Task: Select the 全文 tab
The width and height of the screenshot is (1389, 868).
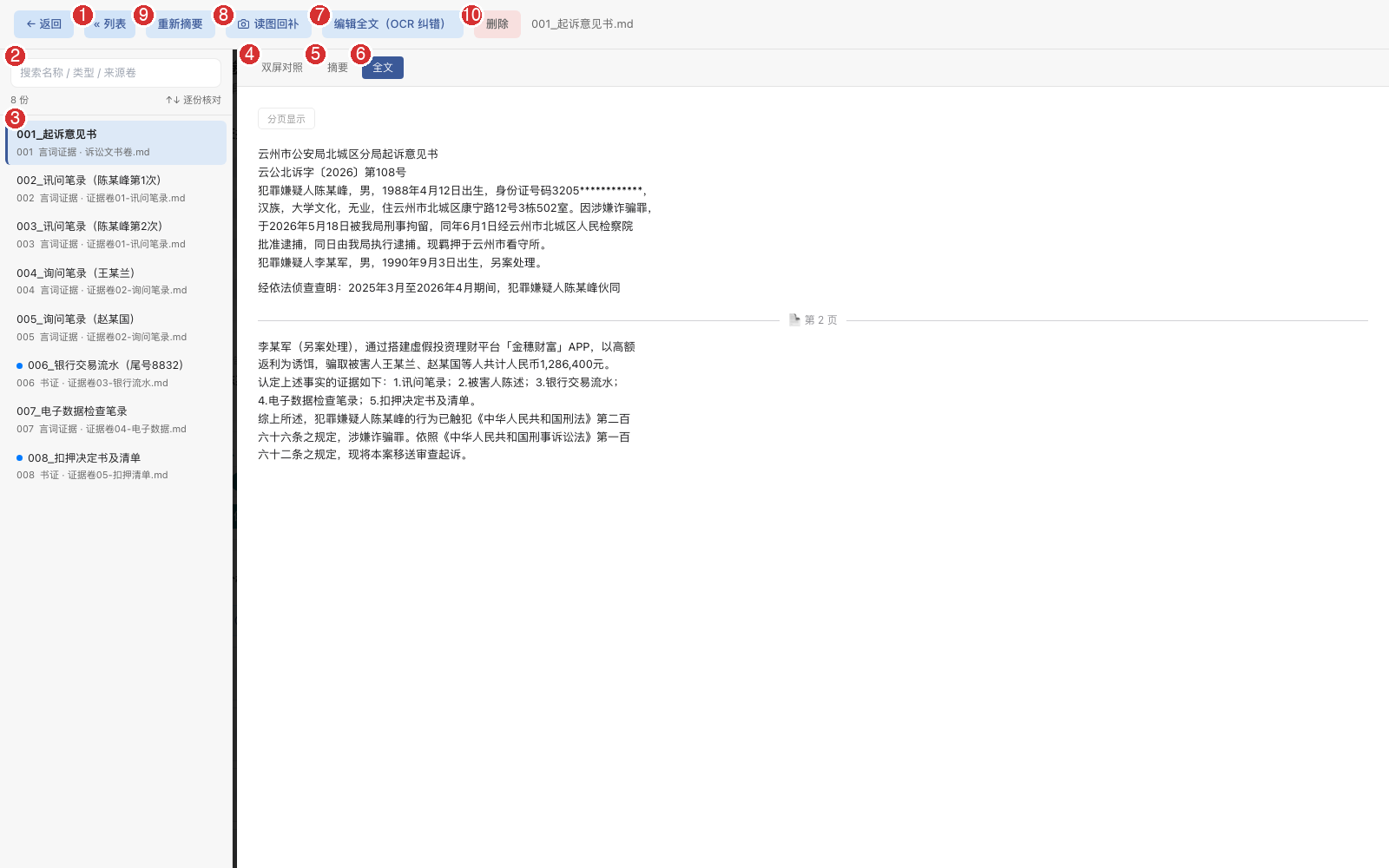Action: coord(383,68)
